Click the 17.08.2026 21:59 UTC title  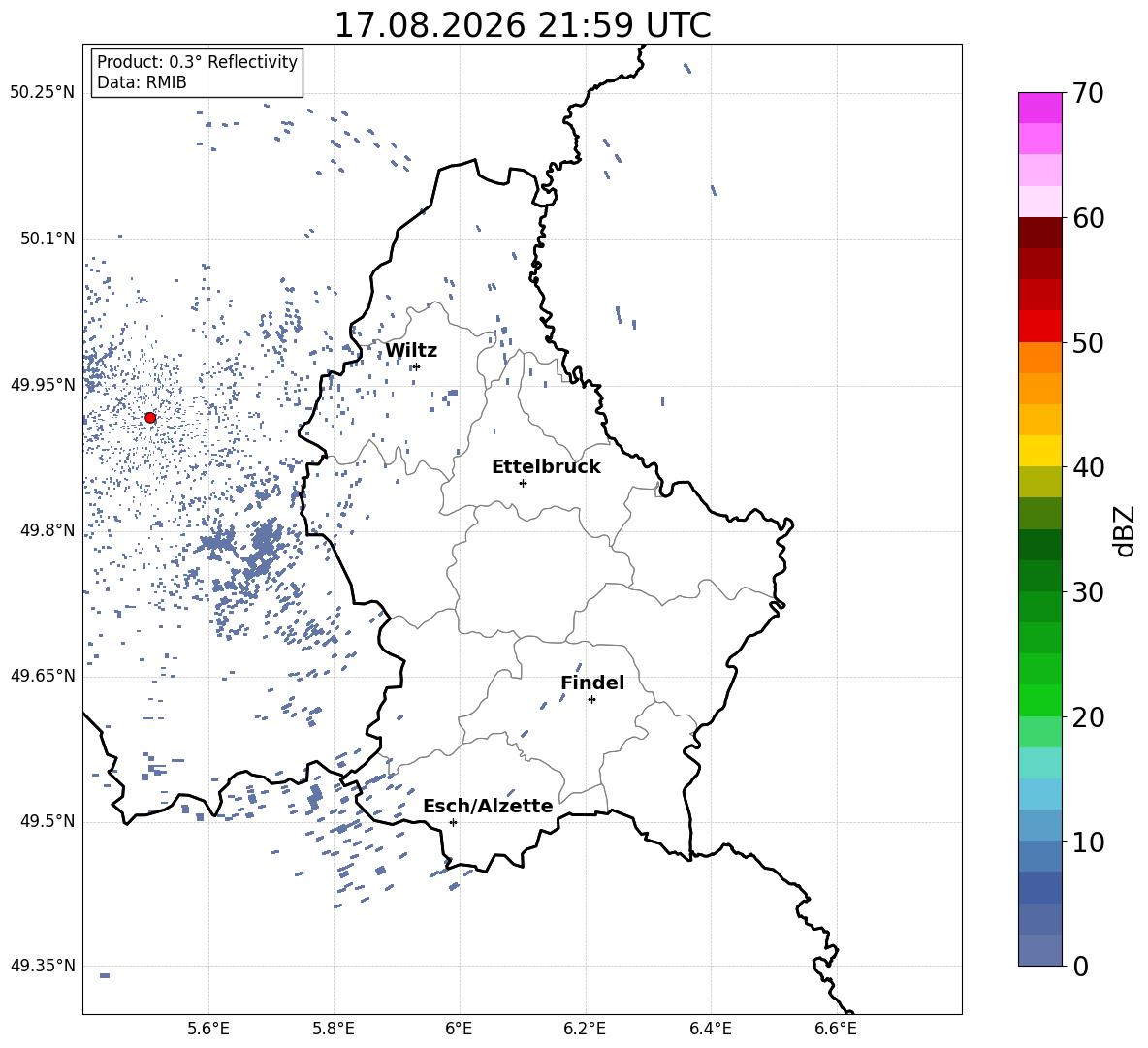(523, 25)
